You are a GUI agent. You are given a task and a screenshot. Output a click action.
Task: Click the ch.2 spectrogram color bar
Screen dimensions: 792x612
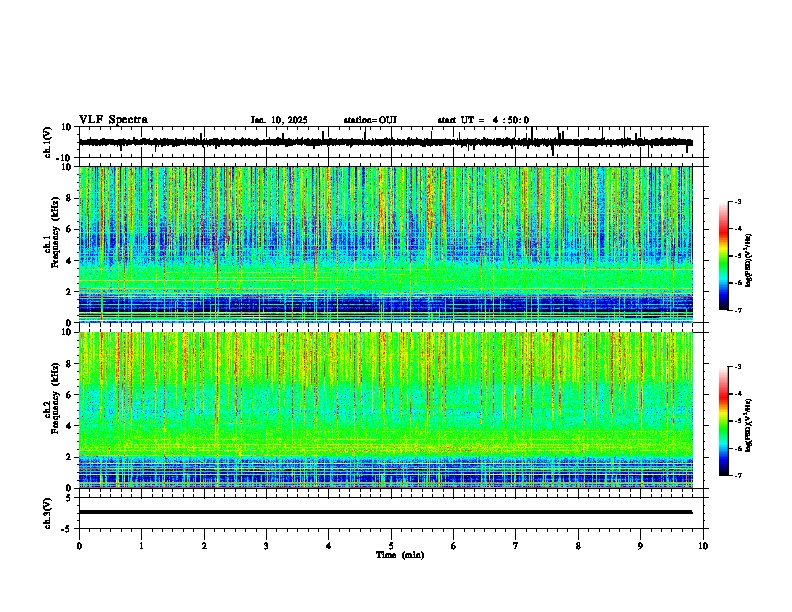pyautogui.click(x=723, y=421)
